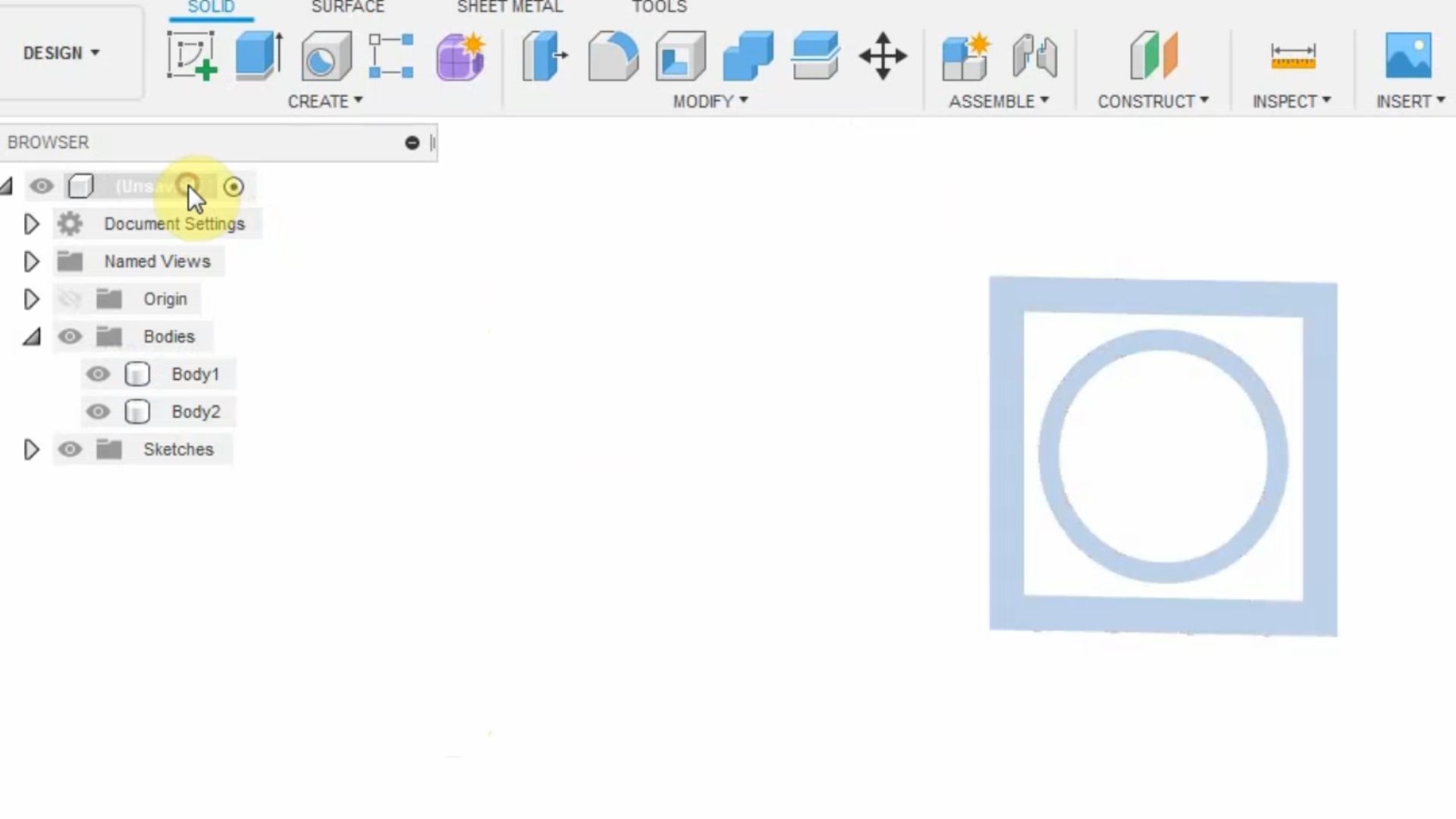Open the Design workspace selector
The height and width of the screenshot is (819, 1456).
[61, 52]
